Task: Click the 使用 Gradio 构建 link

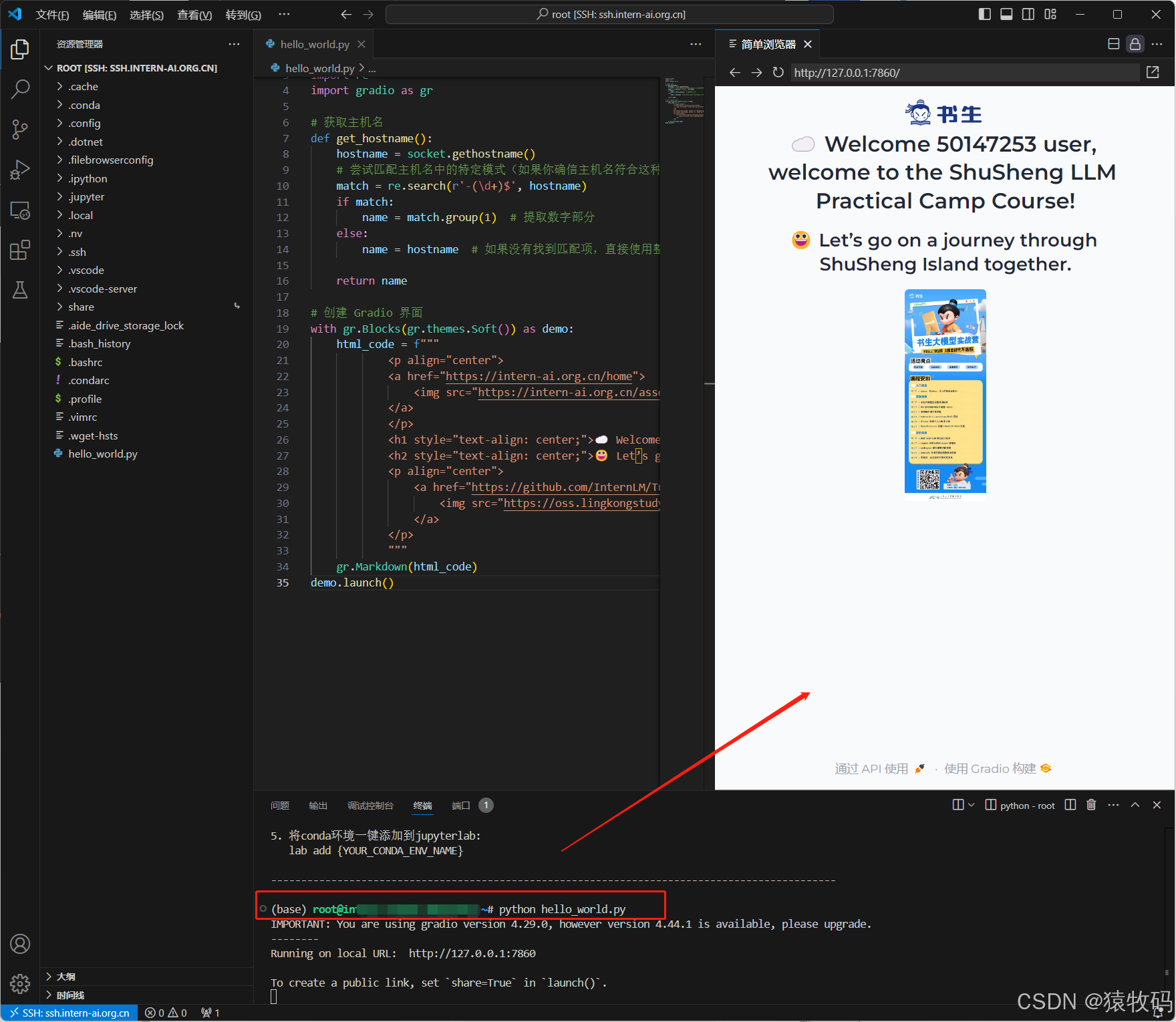Action: tap(998, 769)
